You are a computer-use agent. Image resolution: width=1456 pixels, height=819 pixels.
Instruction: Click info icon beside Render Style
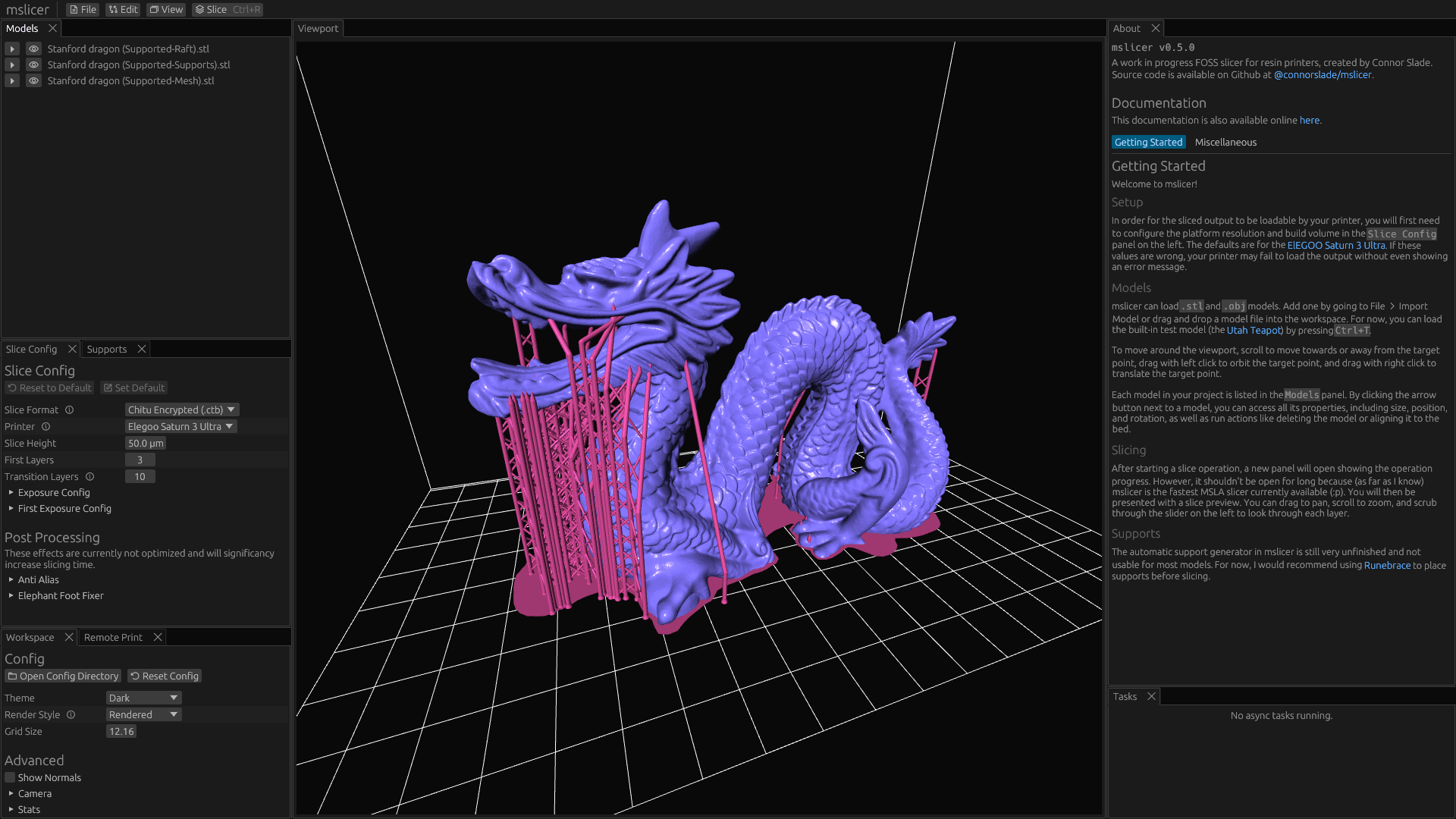[x=71, y=715]
